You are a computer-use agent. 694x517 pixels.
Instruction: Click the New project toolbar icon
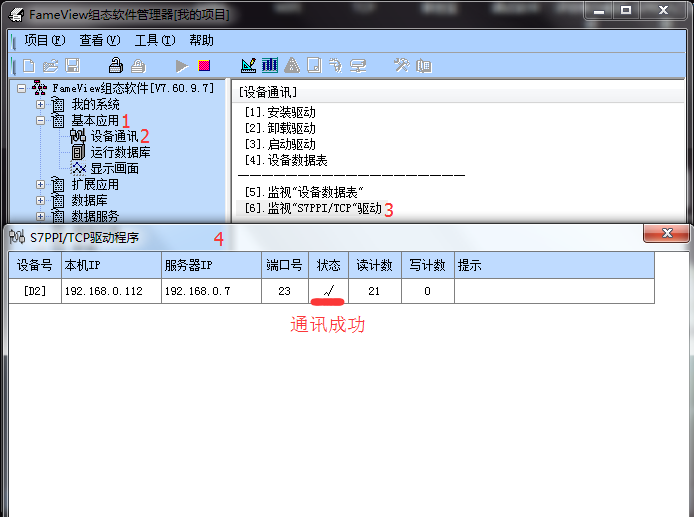tap(28, 66)
